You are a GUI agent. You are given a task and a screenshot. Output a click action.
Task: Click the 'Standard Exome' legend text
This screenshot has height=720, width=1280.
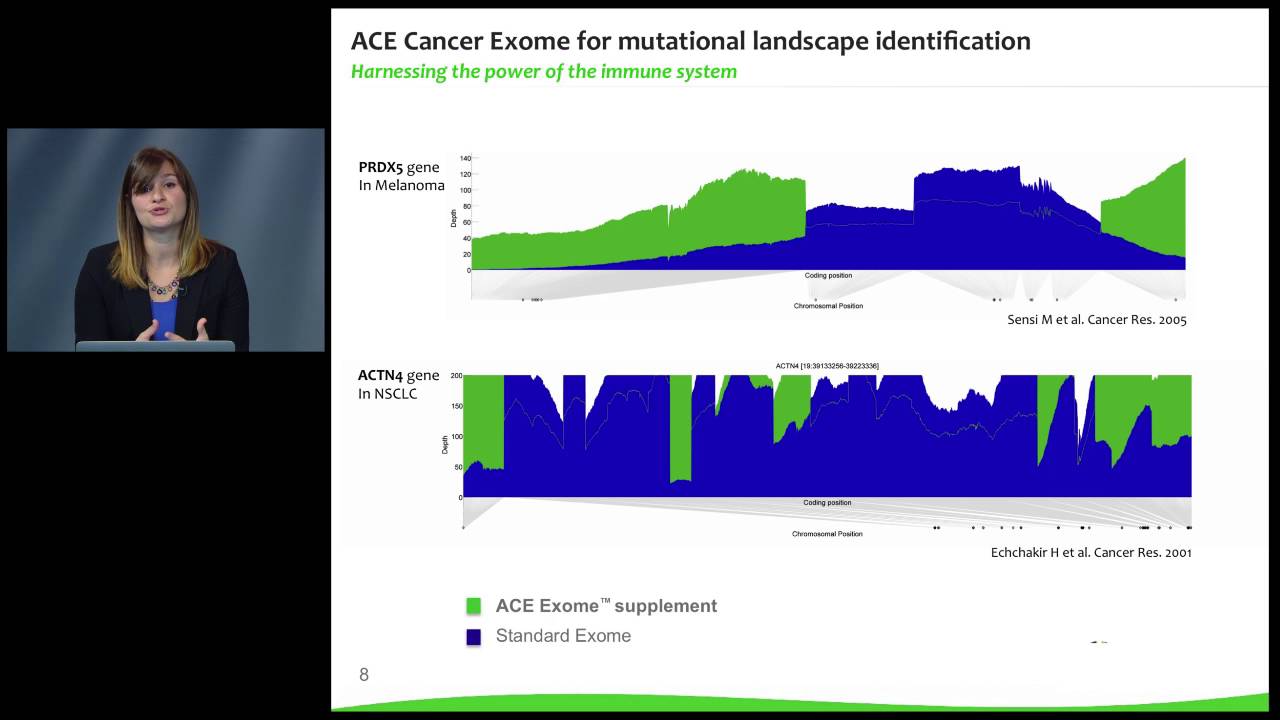563,636
